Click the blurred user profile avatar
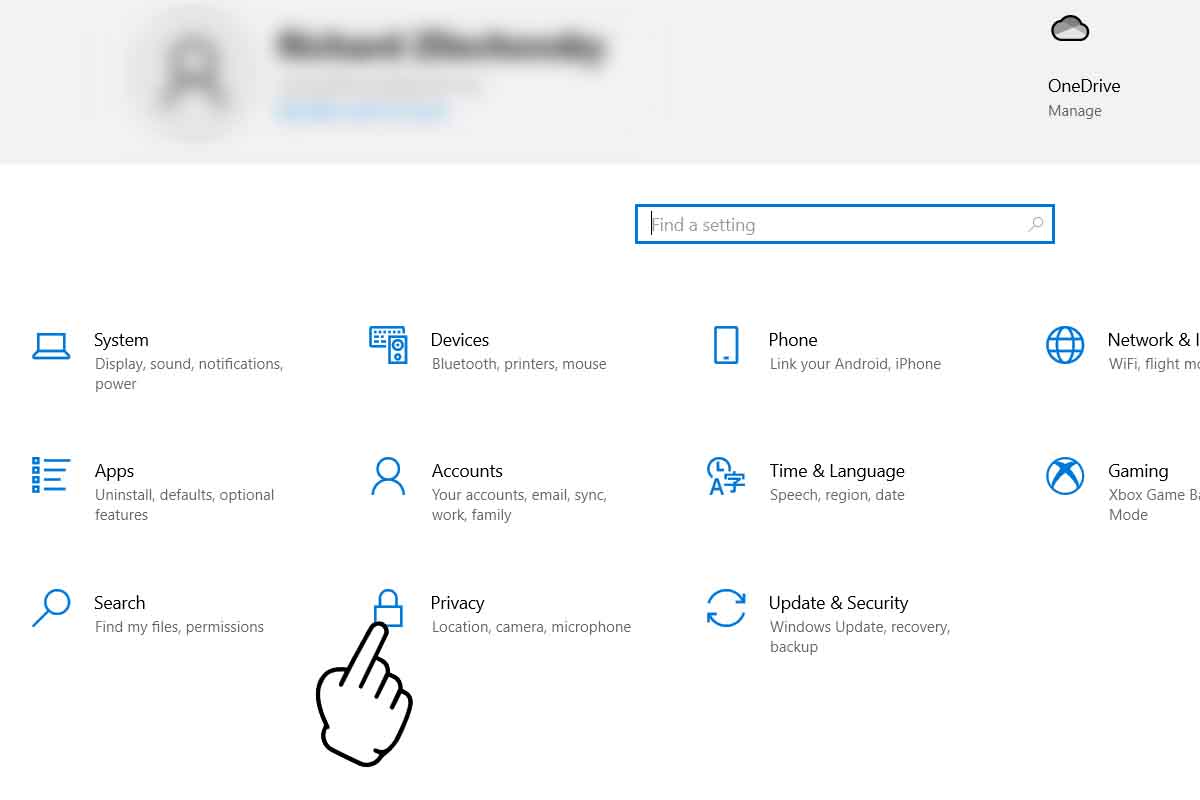This screenshot has height=800, width=1200. (x=196, y=75)
